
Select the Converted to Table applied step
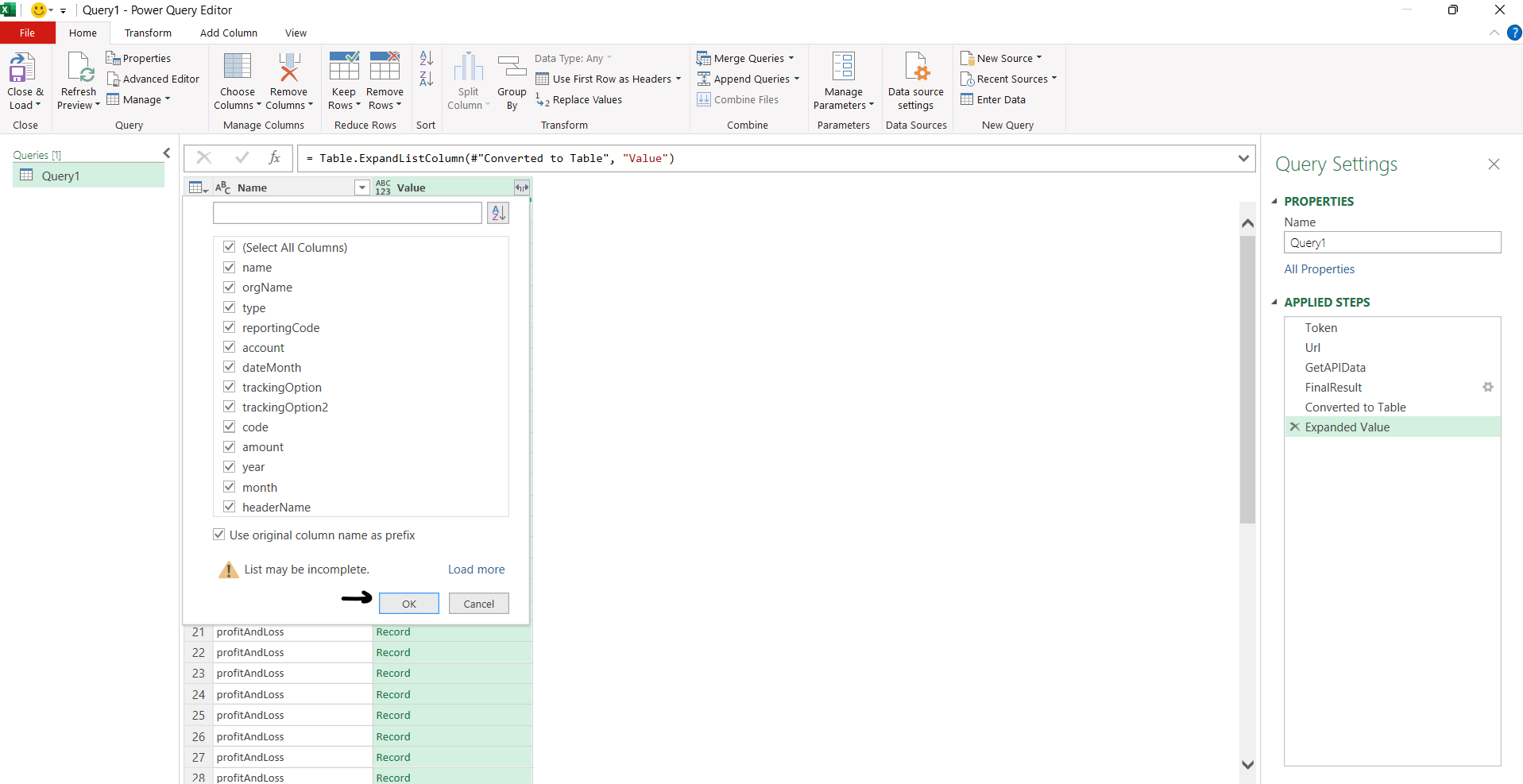pyautogui.click(x=1392, y=407)
